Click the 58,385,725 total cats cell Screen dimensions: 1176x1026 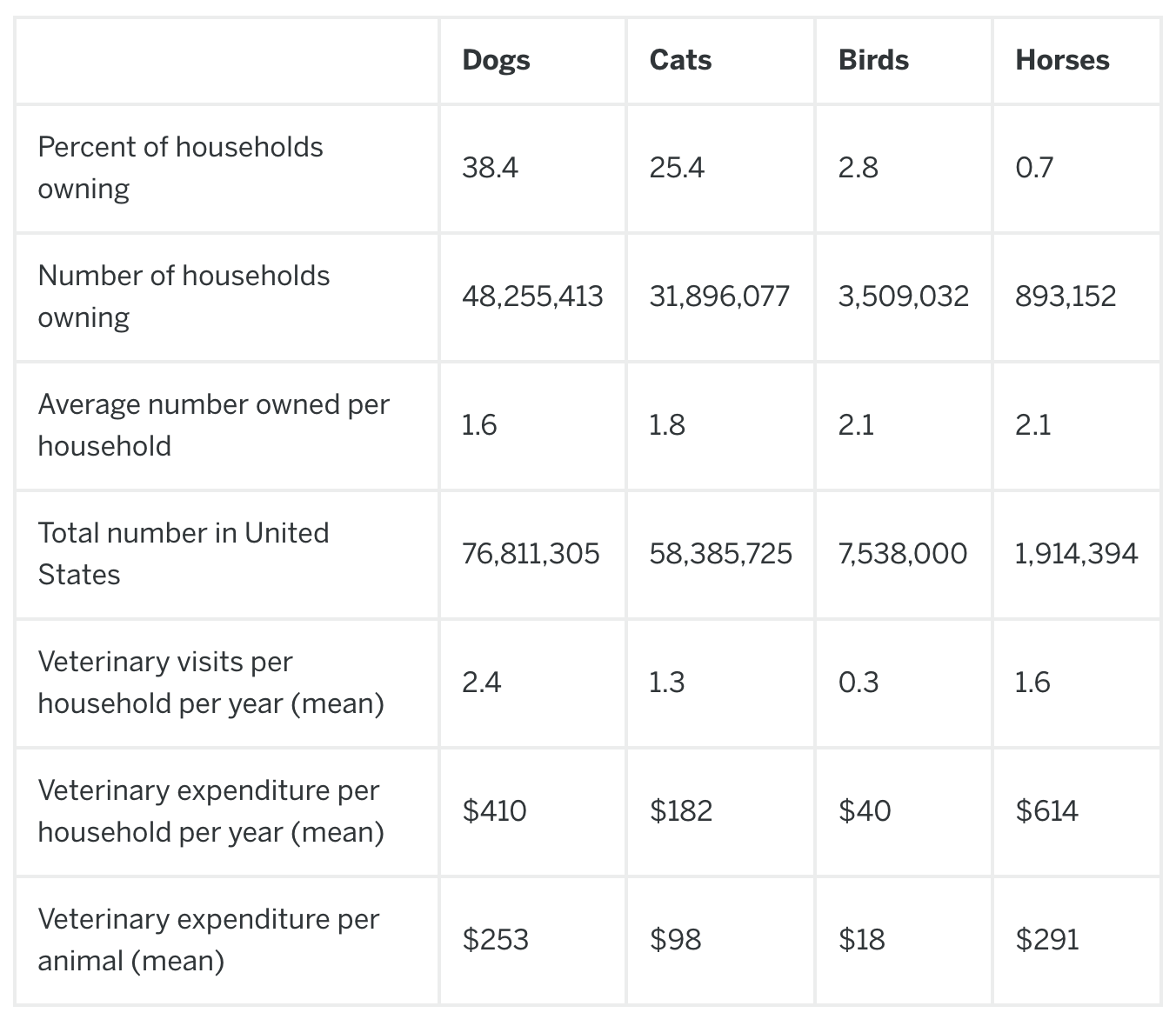(720, 554)
